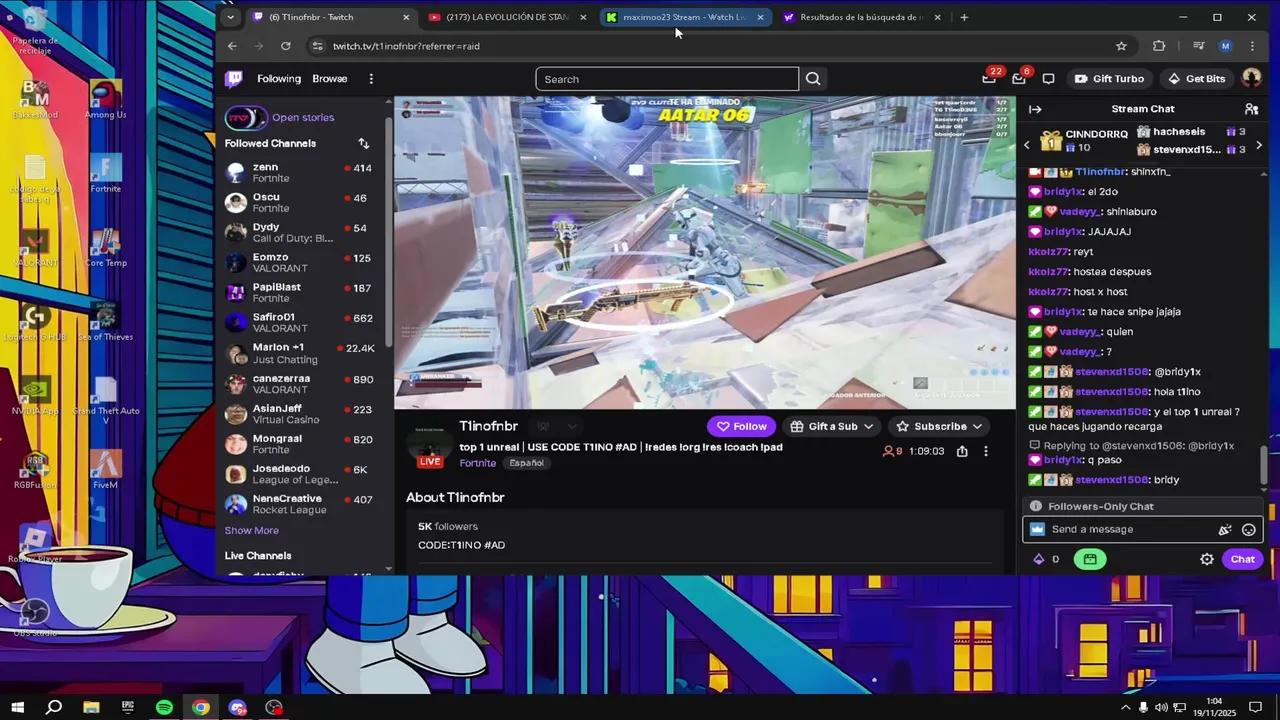This screenshot has height=720, width=1280.
Task: Expand the Gift a Sub dropdown
Action: click(831, 426)
